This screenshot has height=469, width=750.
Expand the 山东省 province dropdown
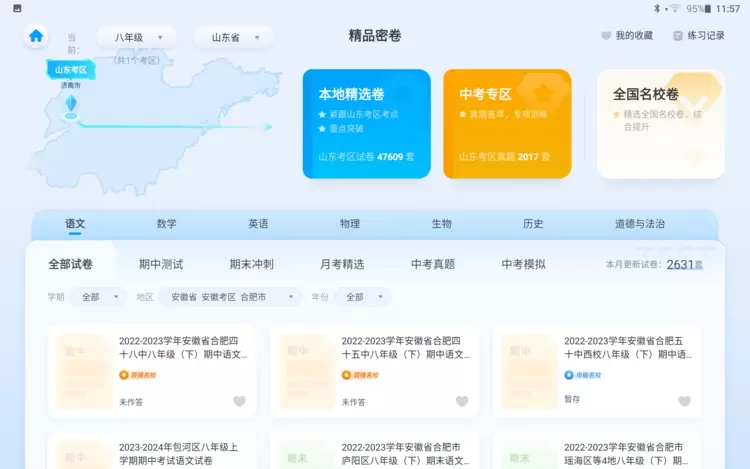tap(233, 38)
